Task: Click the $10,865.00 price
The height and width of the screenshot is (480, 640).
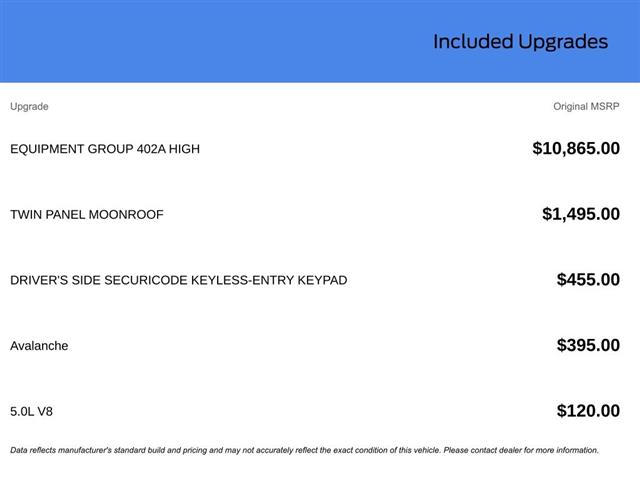Action: click(x=576, y=149)
